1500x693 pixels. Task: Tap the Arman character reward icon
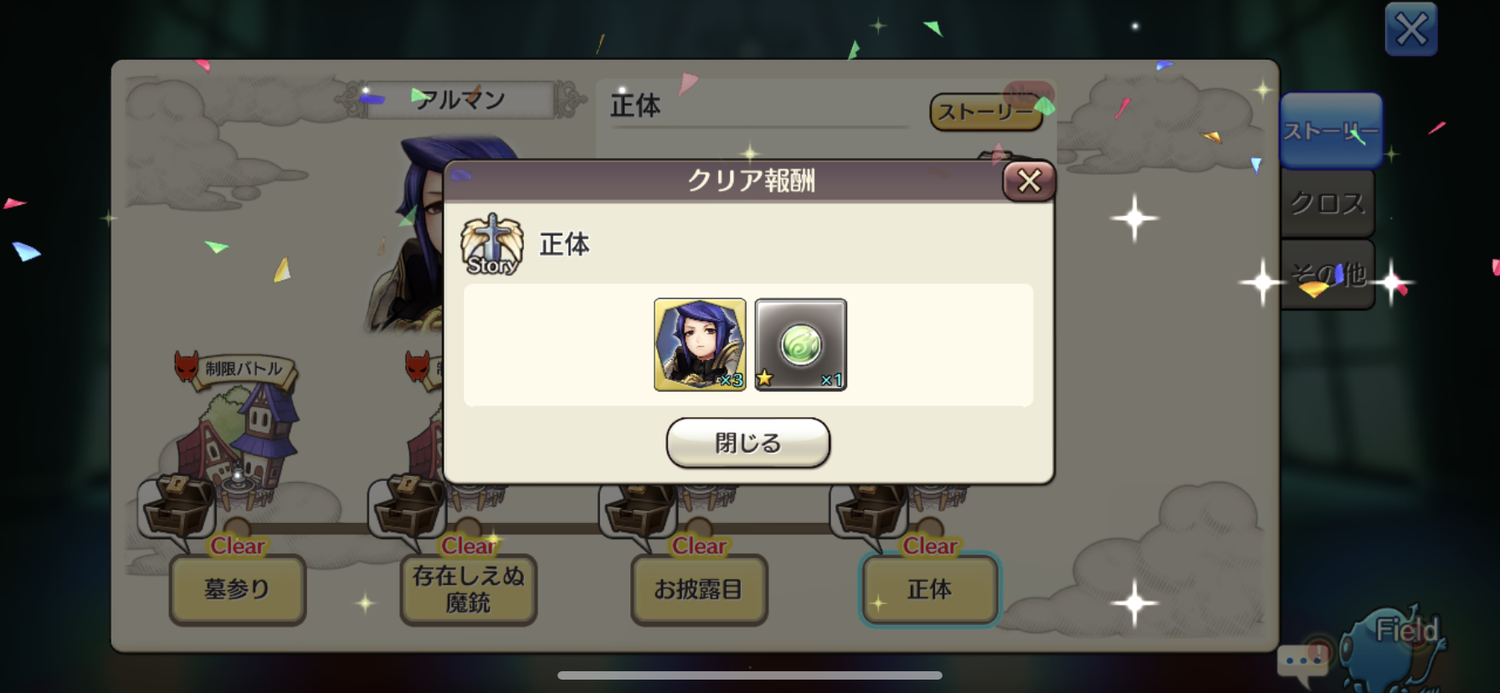coord(700,344)
